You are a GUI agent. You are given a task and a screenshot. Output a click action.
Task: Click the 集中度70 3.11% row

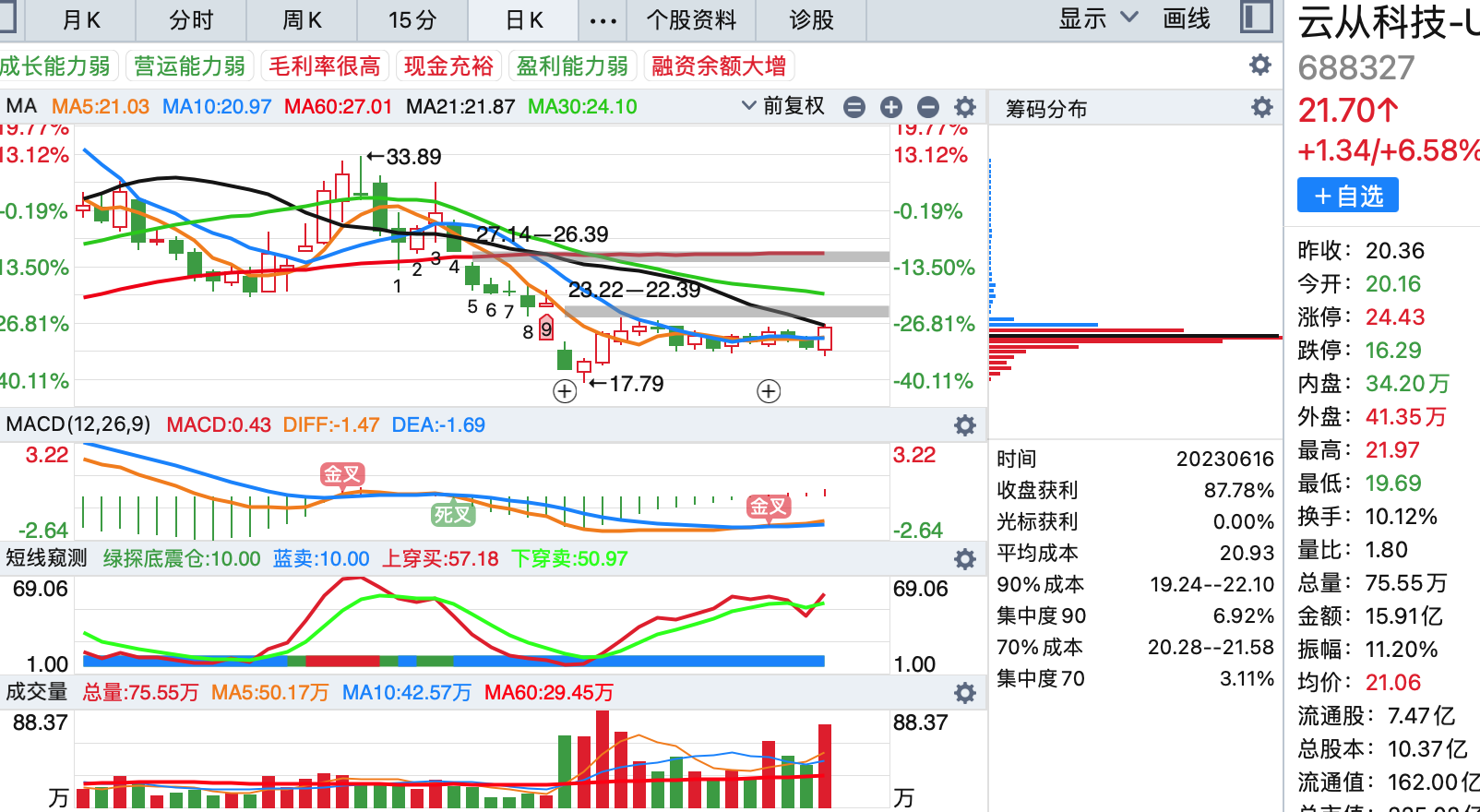coord(1135,678)
